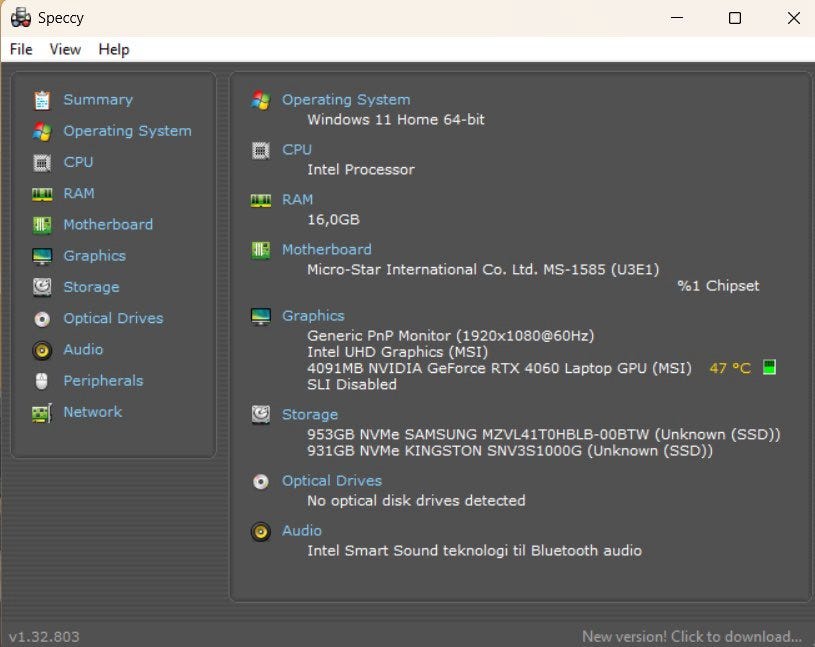This screenshot has height=647, width=815.
Task: Select Peripherals in the sidebar
Action: coord(103,380)
